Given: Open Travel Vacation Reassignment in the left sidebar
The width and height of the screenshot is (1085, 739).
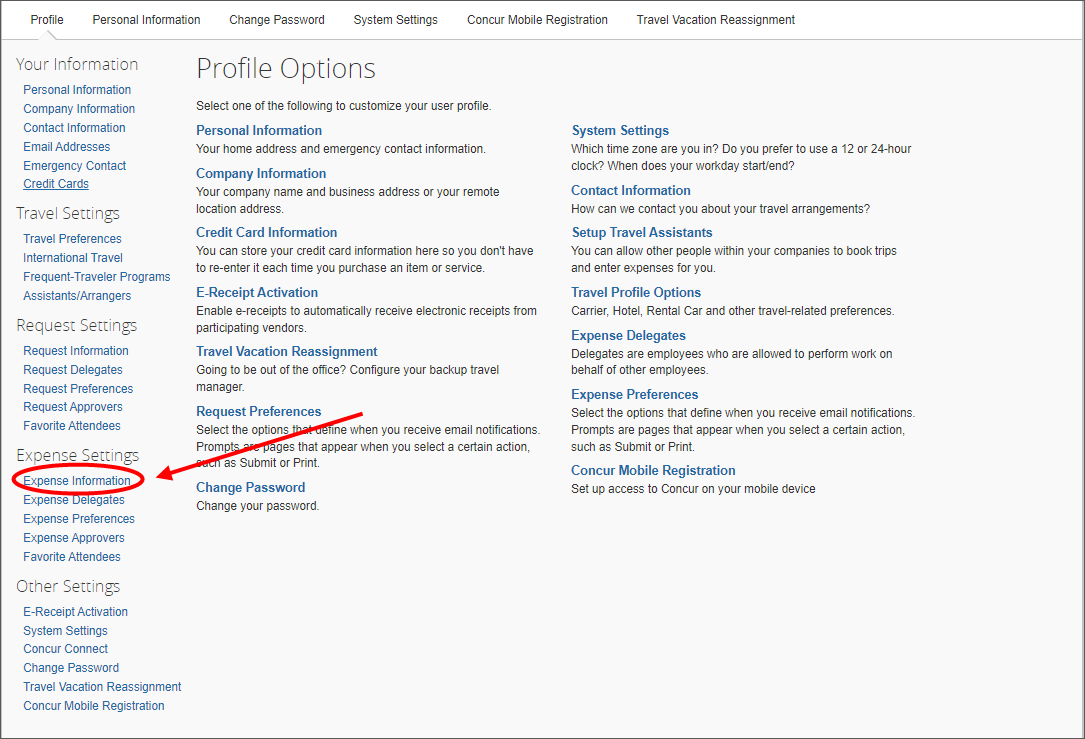Looking at the screenshot, I should point(102,687).
